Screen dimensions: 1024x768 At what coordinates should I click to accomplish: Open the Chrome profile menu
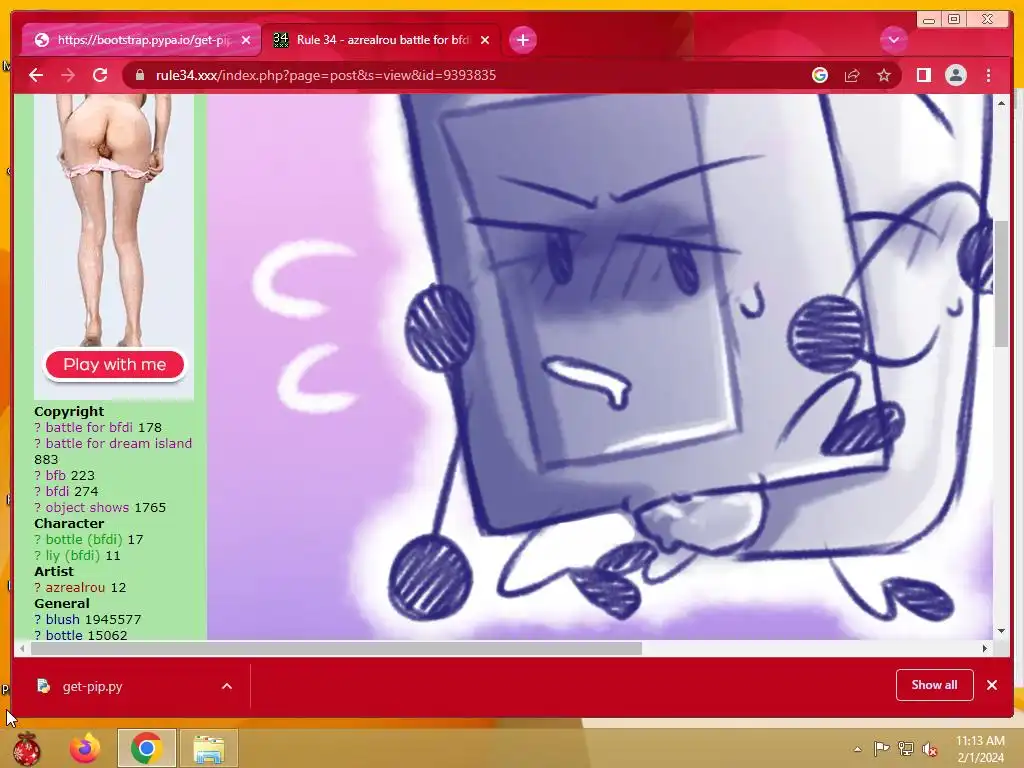(955, 75)
